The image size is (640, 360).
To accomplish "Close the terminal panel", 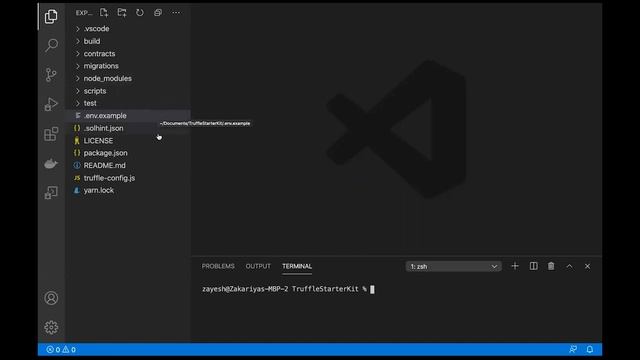I will (x=587, y=267).
